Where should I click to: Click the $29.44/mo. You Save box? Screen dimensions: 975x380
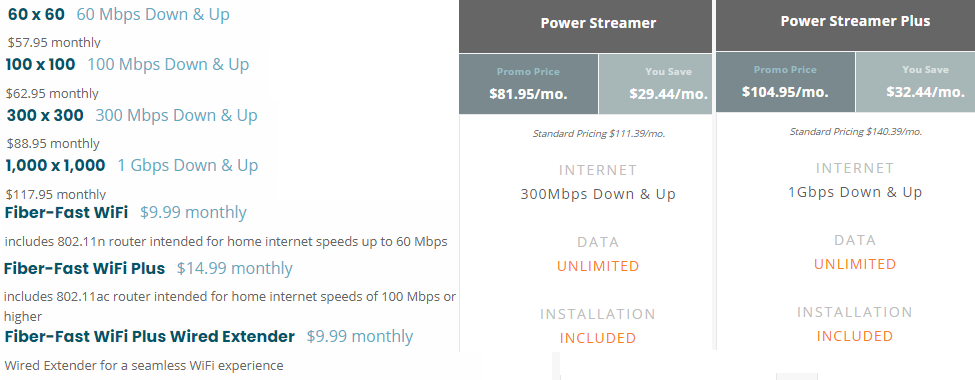pyautogui.click(x=655, y=84)
